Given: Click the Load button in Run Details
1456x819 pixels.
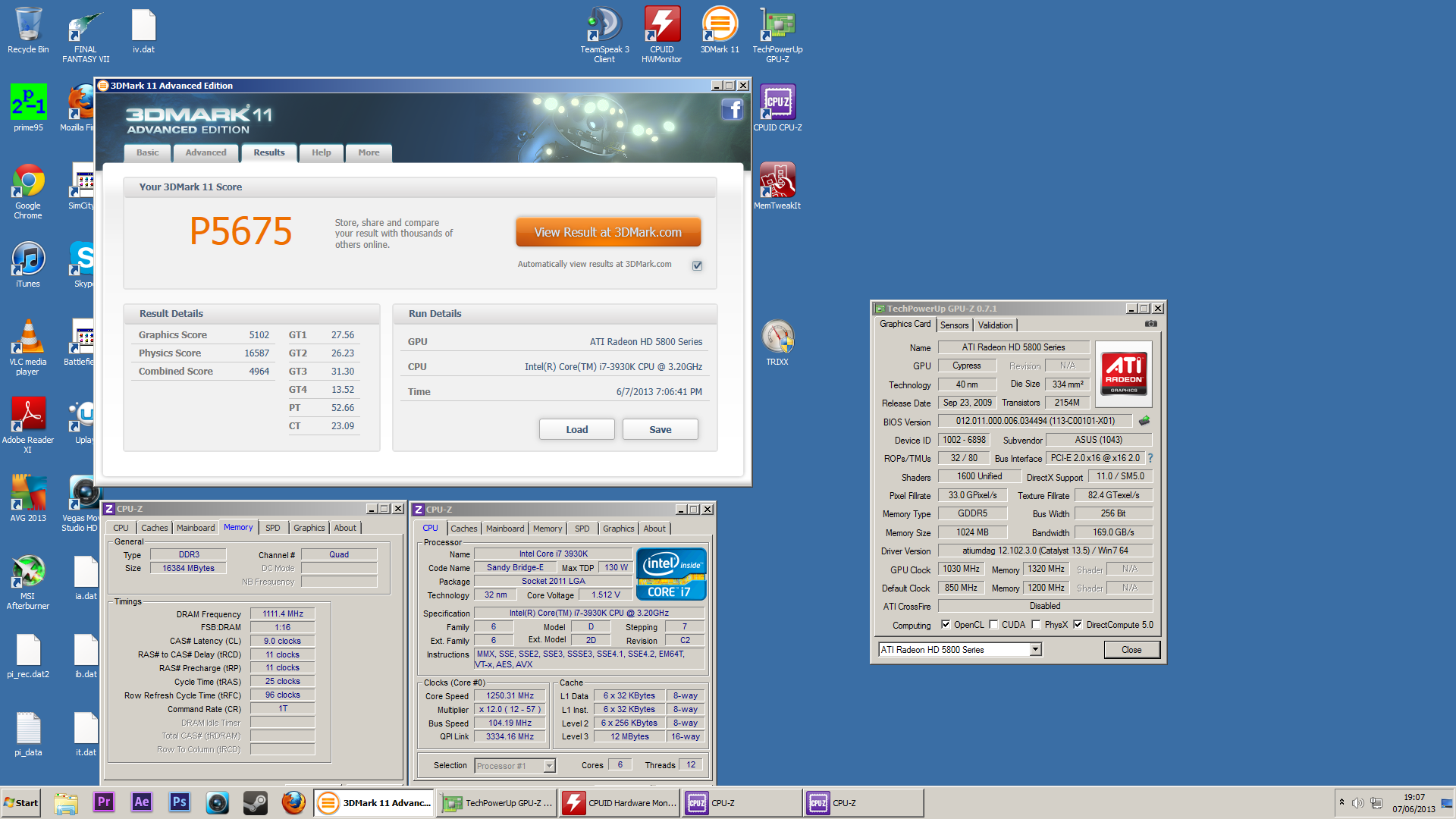Looking at the screenshot, I should (577, 430).
